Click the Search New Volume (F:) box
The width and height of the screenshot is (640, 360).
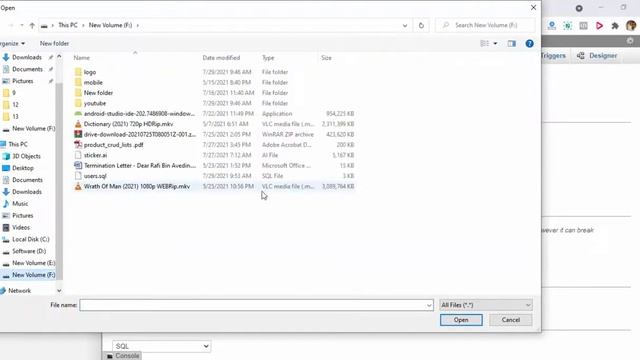coord(485,25)
